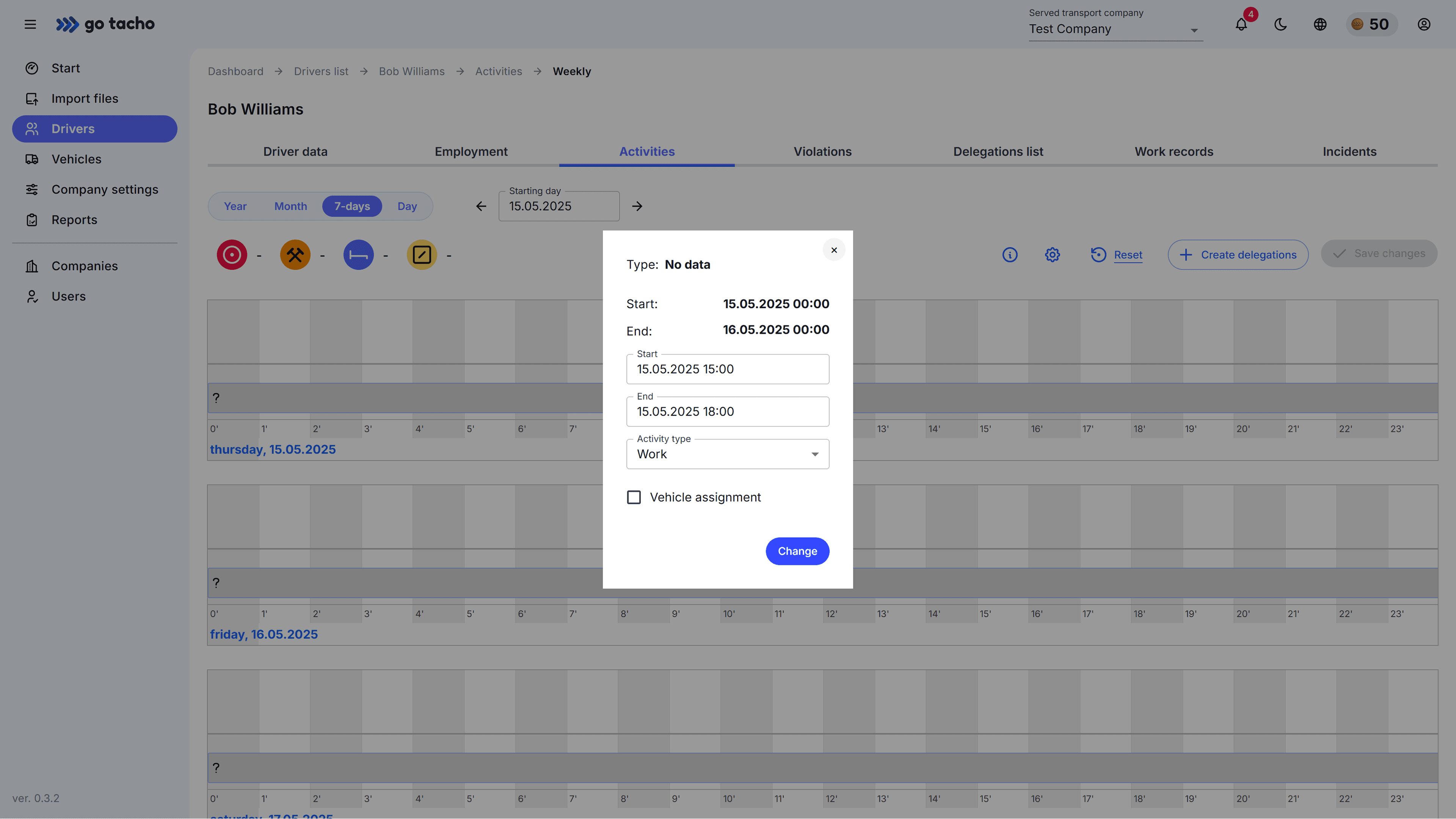Switch view to Day
The image size is (1456, 819).
407,206
